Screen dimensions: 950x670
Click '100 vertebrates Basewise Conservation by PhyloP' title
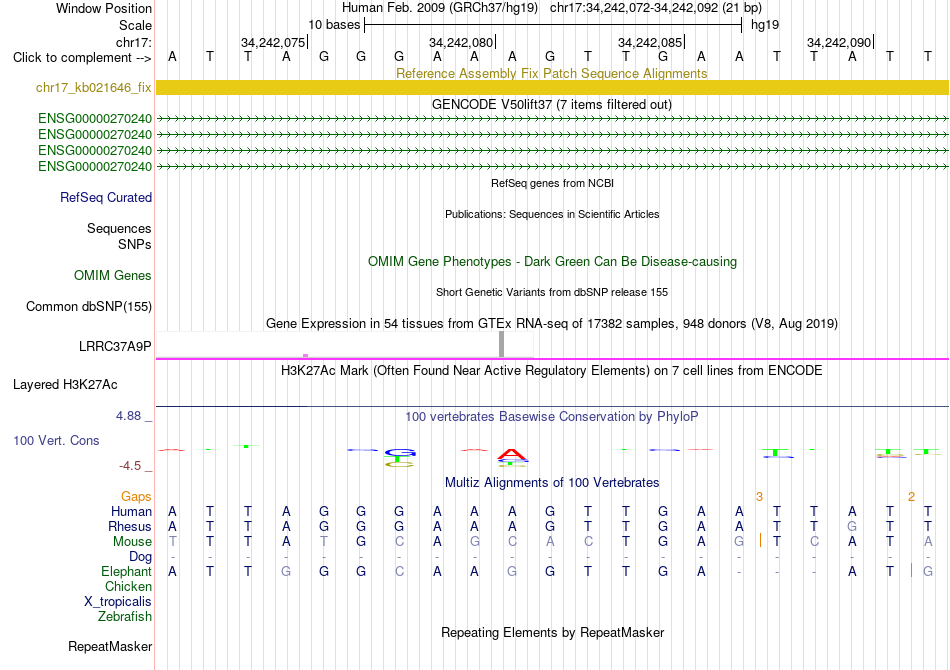tap(552, 416)
